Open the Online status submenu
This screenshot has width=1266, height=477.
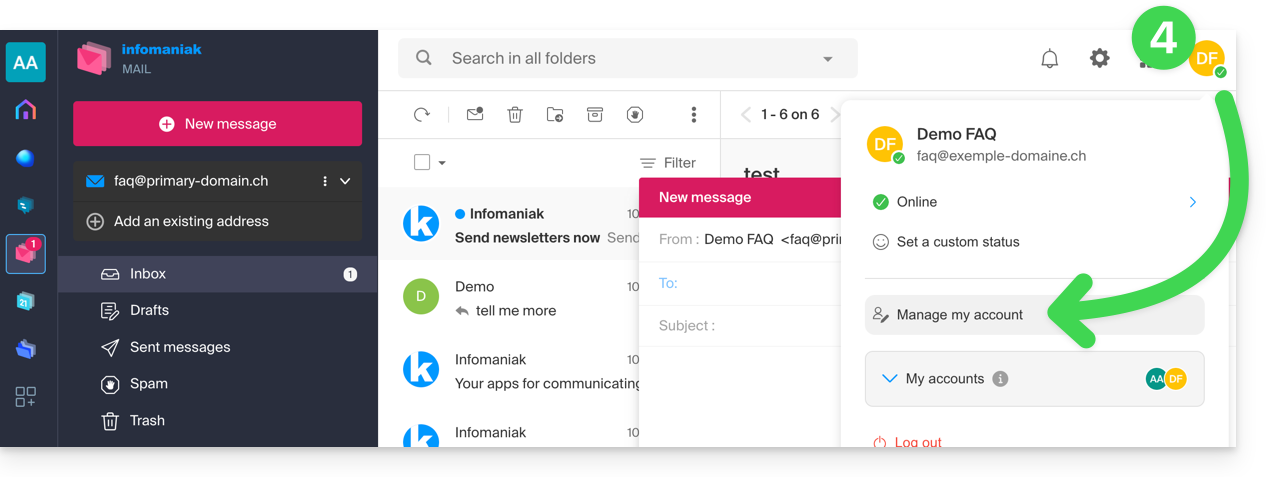(x=1192, y=202)
